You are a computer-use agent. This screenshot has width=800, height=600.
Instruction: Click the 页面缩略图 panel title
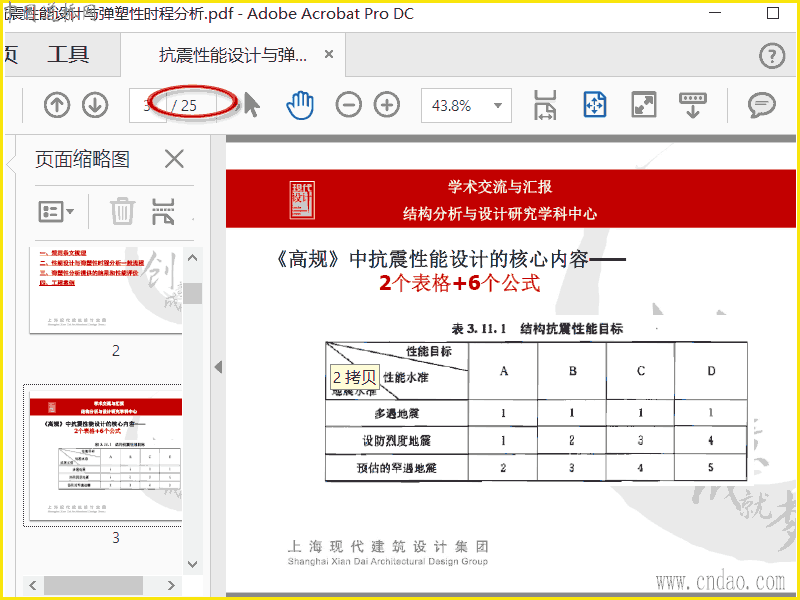click(82, 159)
